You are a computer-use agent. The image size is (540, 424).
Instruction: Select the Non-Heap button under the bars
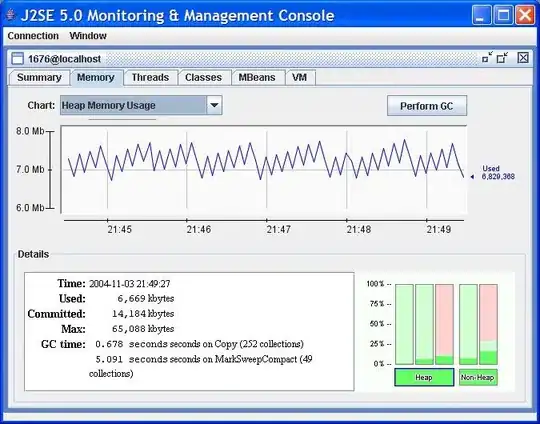tap(478, 377)
